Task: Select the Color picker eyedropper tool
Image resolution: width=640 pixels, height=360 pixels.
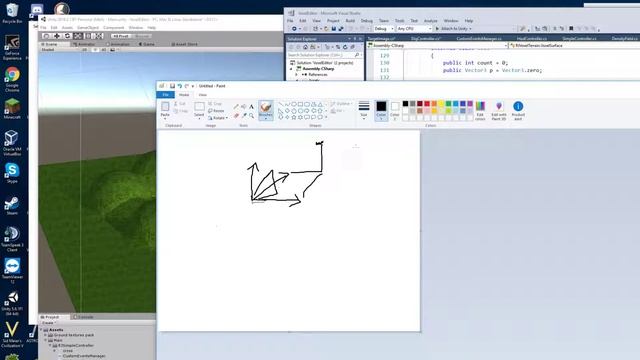Action: [244, 116]
